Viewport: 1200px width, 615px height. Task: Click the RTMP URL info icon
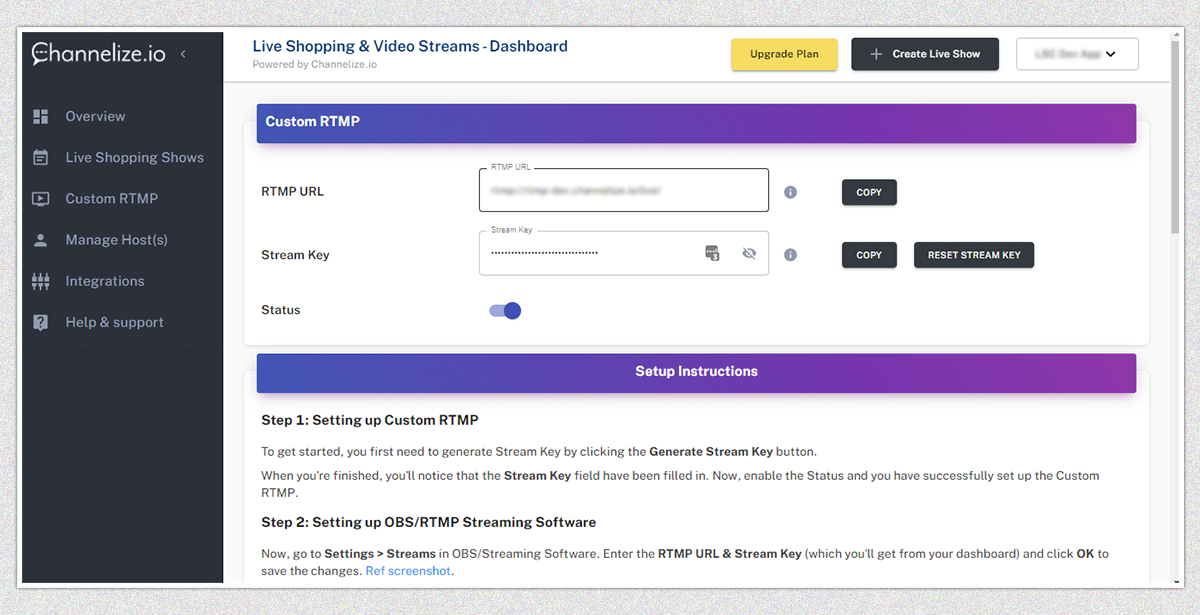[790, 192]
